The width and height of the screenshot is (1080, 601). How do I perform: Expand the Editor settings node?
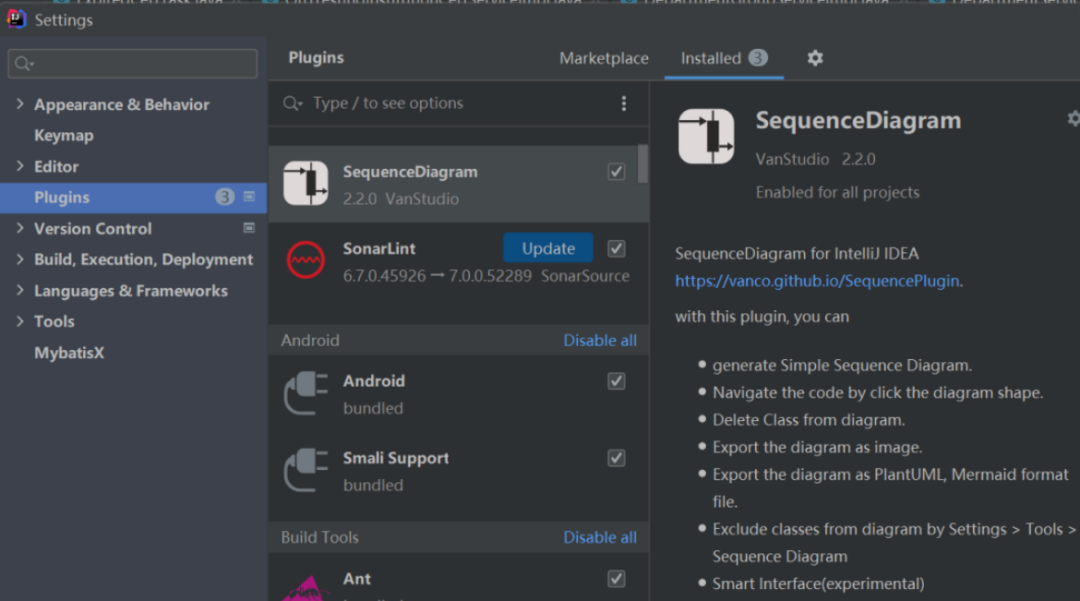20,166
